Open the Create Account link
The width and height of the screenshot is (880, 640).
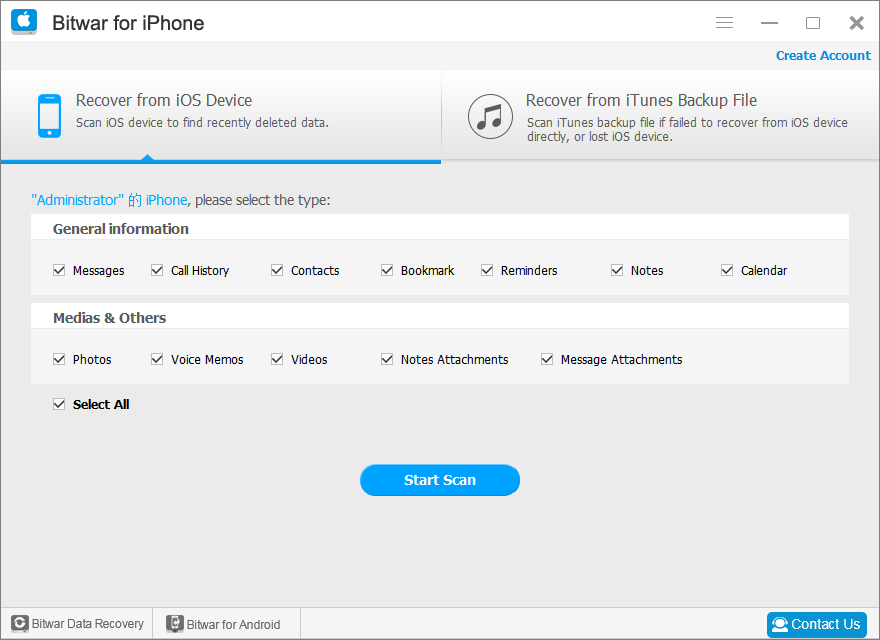(823, 56)
